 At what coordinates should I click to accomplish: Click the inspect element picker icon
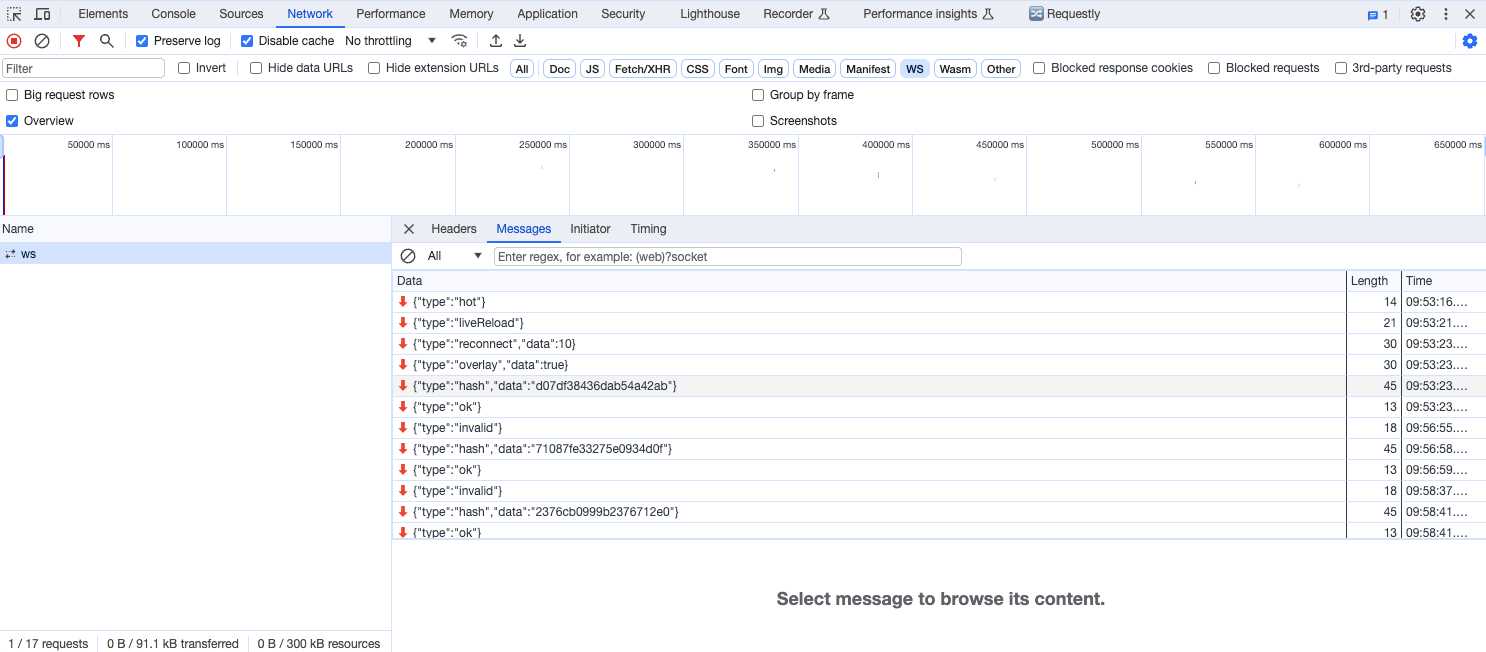pos(14,14)
